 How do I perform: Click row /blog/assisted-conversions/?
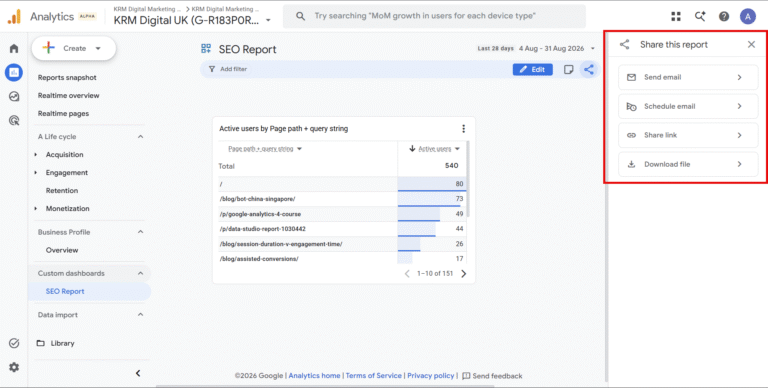[341, 258]
